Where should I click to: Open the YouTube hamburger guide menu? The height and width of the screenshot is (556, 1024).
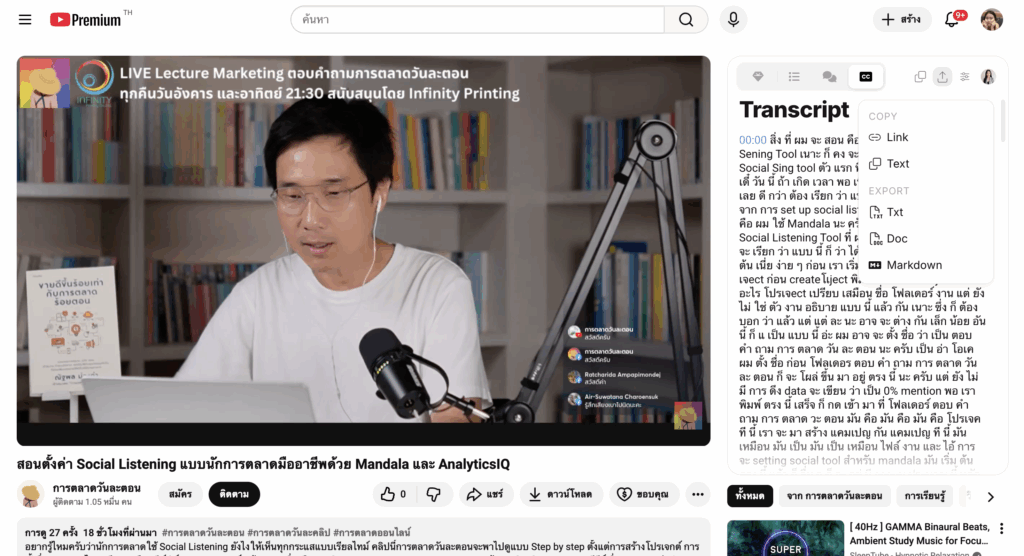click(x=25, y=20)
